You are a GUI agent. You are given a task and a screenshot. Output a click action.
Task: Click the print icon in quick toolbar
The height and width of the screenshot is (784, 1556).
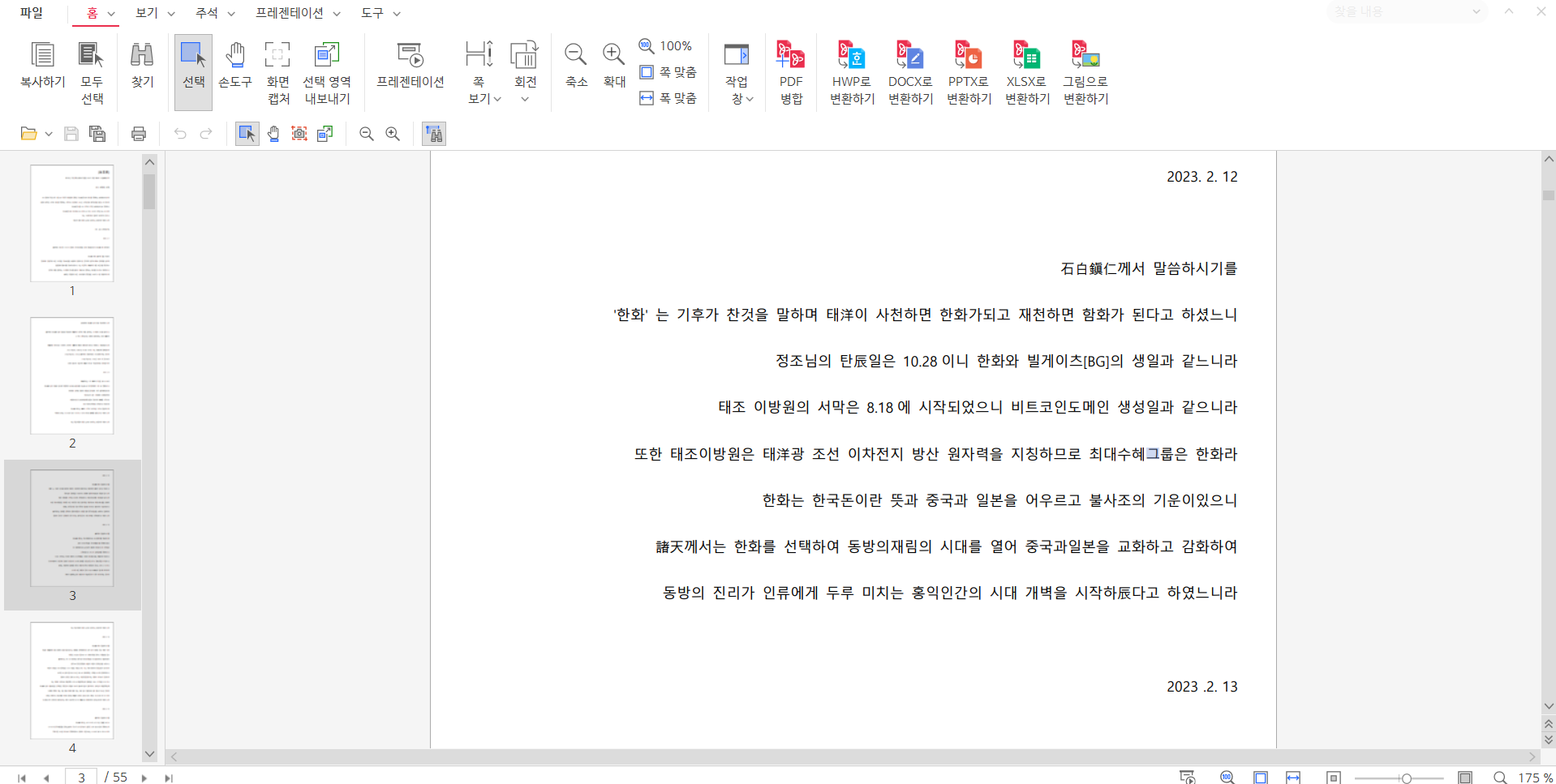click(139, 134)
